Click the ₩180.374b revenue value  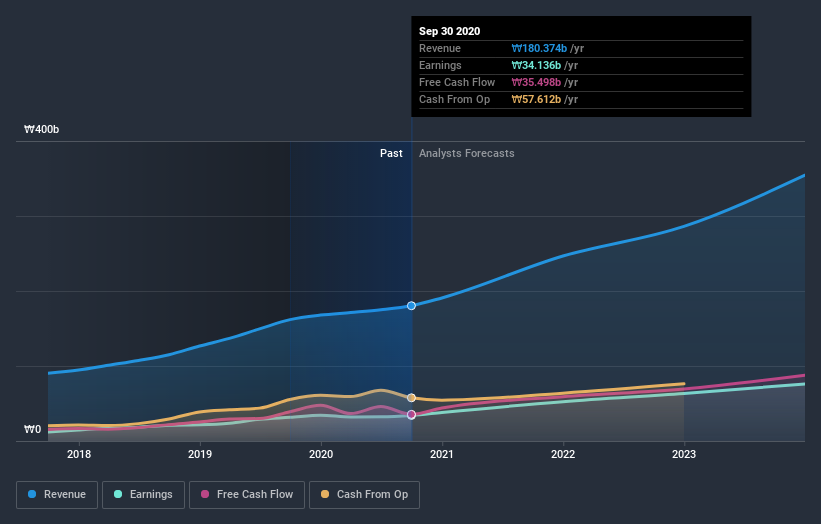tap(539, 48)
